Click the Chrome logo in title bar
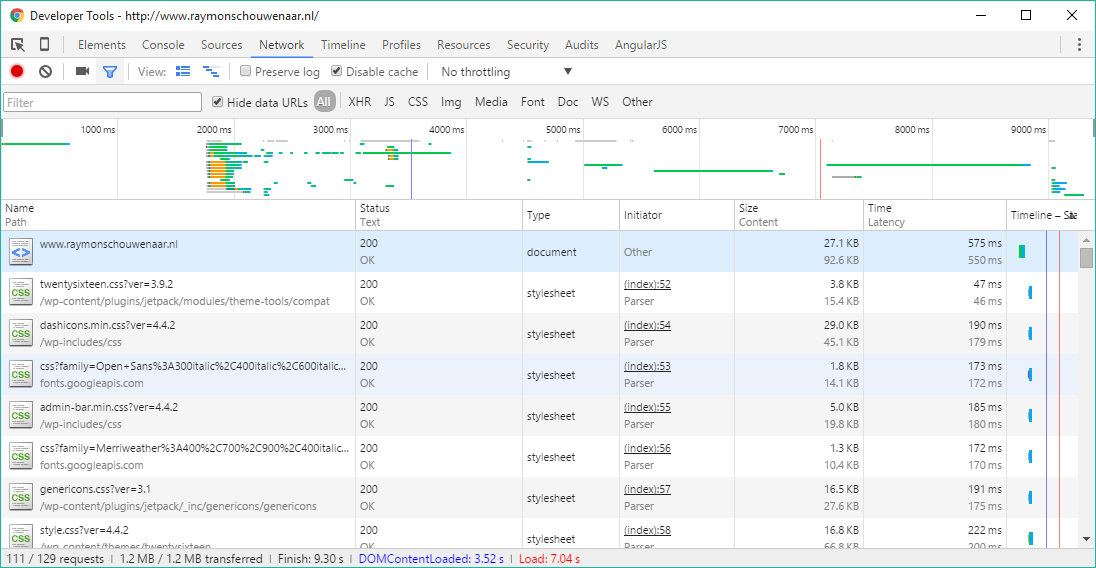Image resolution: width=1096 pixels, height=568 pixels. click(17, 15)
